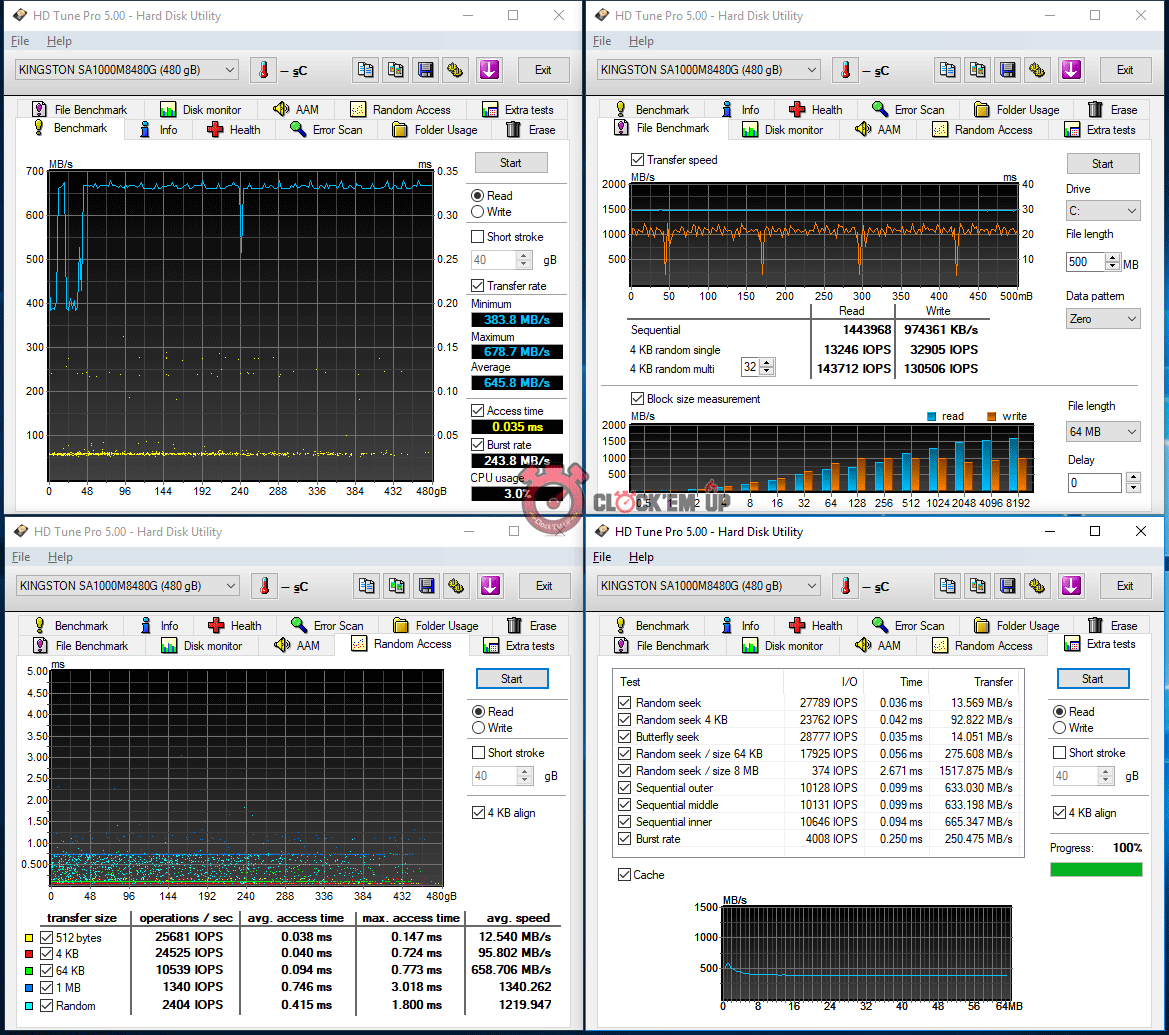
Task: Click the thermometer icon in the Random Access window
Action: click(x=264, y=586)
